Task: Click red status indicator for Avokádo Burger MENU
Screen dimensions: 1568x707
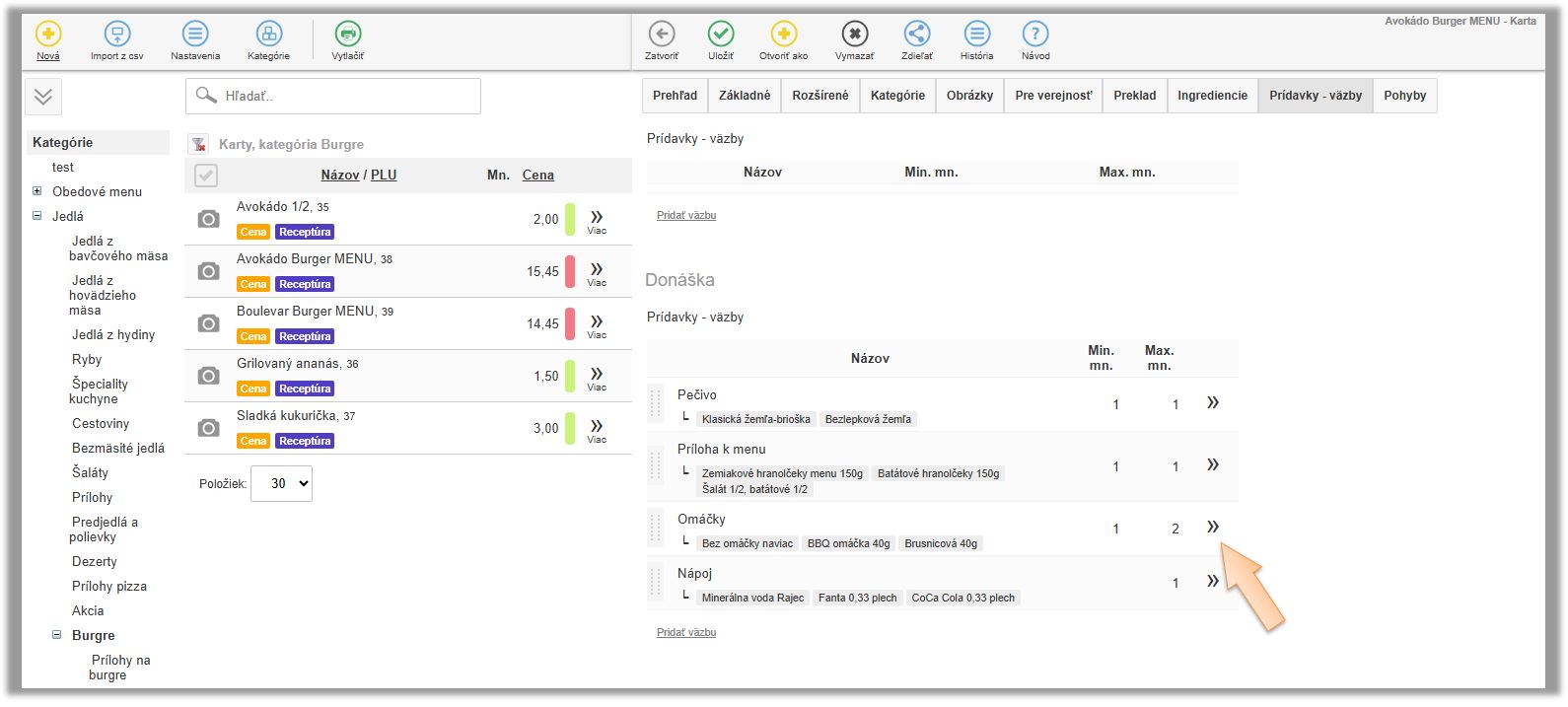Action: (x=570, y=271)
